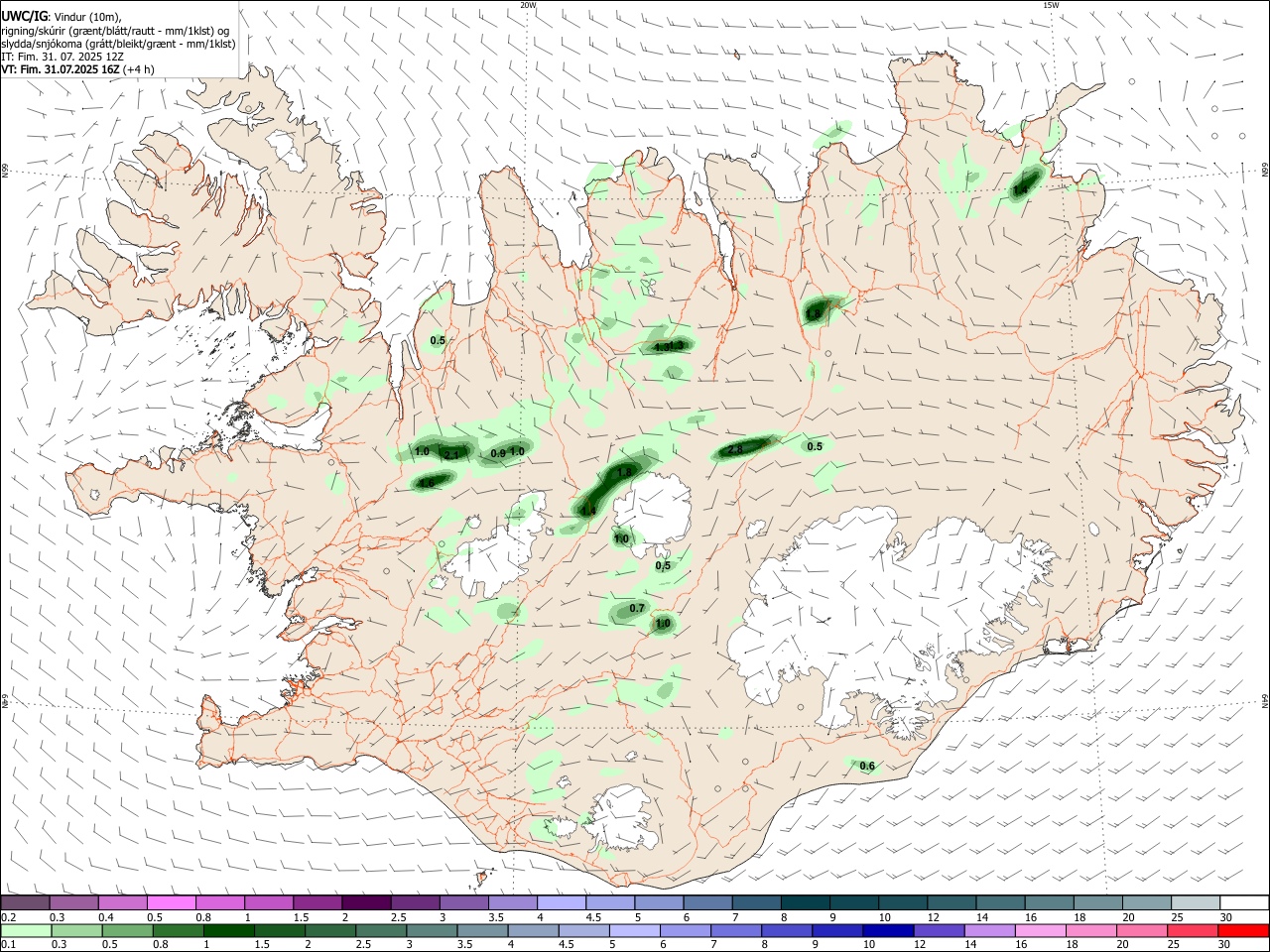Select the 'IT: Fim. 31. 07. 2025 12Z' line
This screenshot has width=1270, height=952.
63,57
